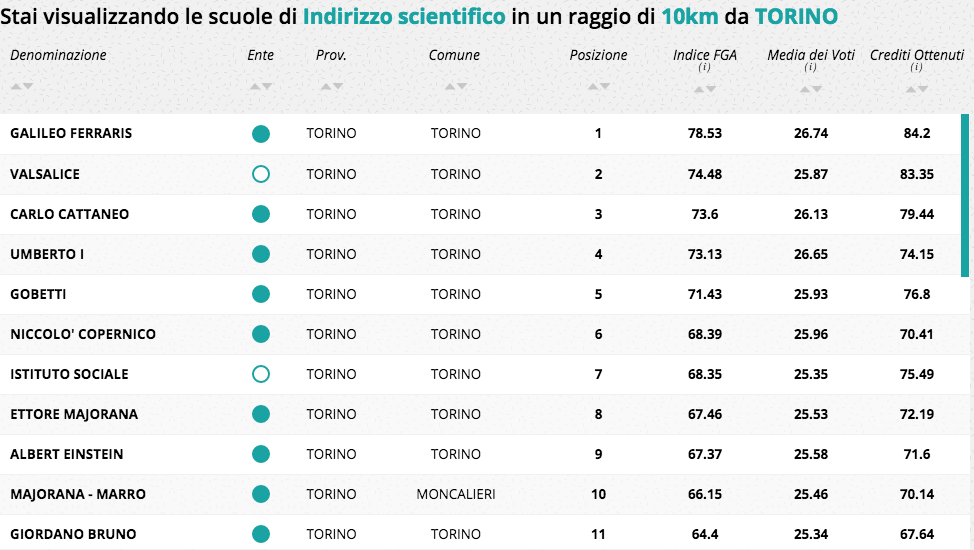Click the Denominazione column header
The height and width of the screenshot is (550, 974).
[58, 55]
